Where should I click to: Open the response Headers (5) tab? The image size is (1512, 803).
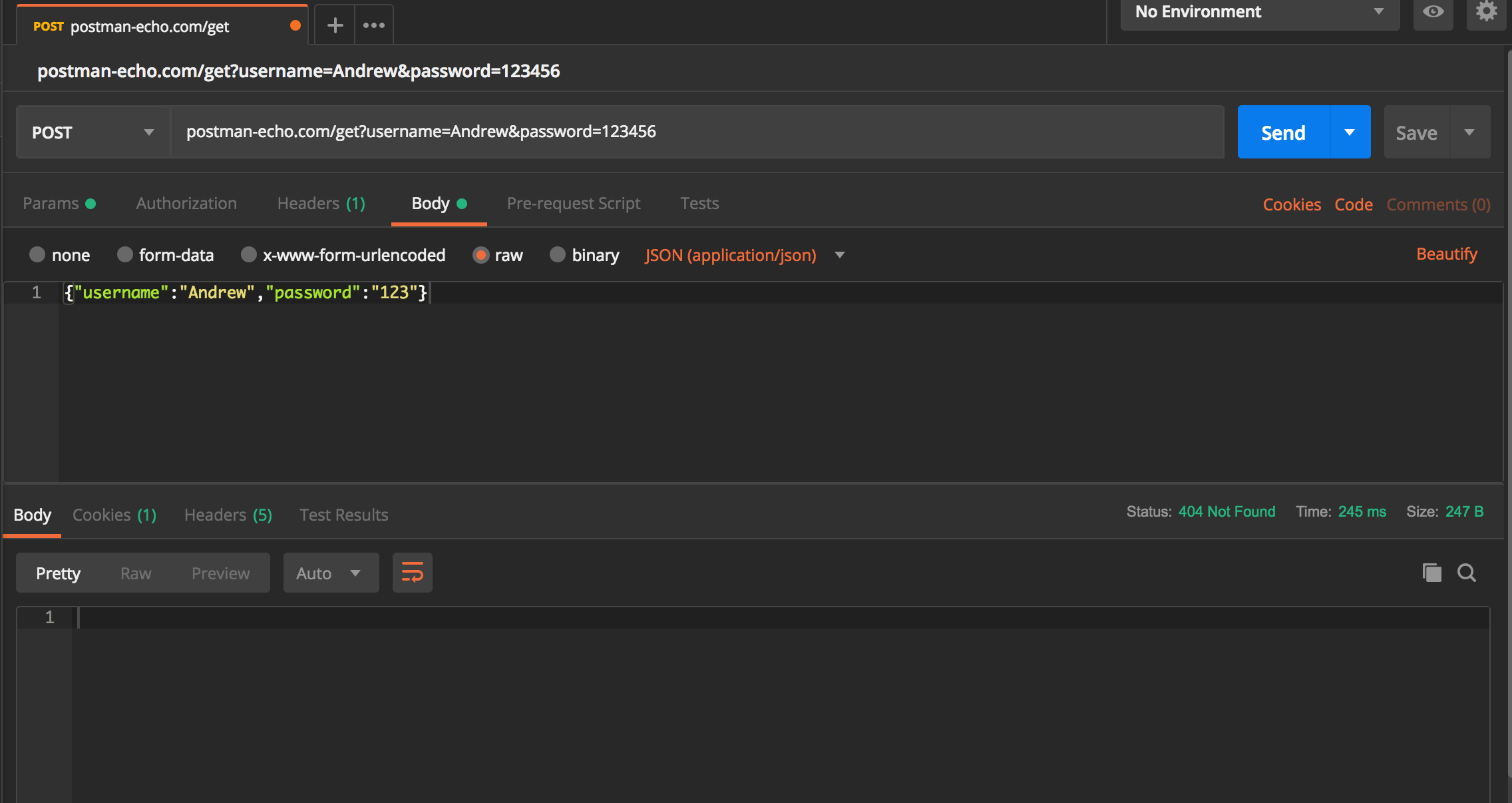(228, 515)
